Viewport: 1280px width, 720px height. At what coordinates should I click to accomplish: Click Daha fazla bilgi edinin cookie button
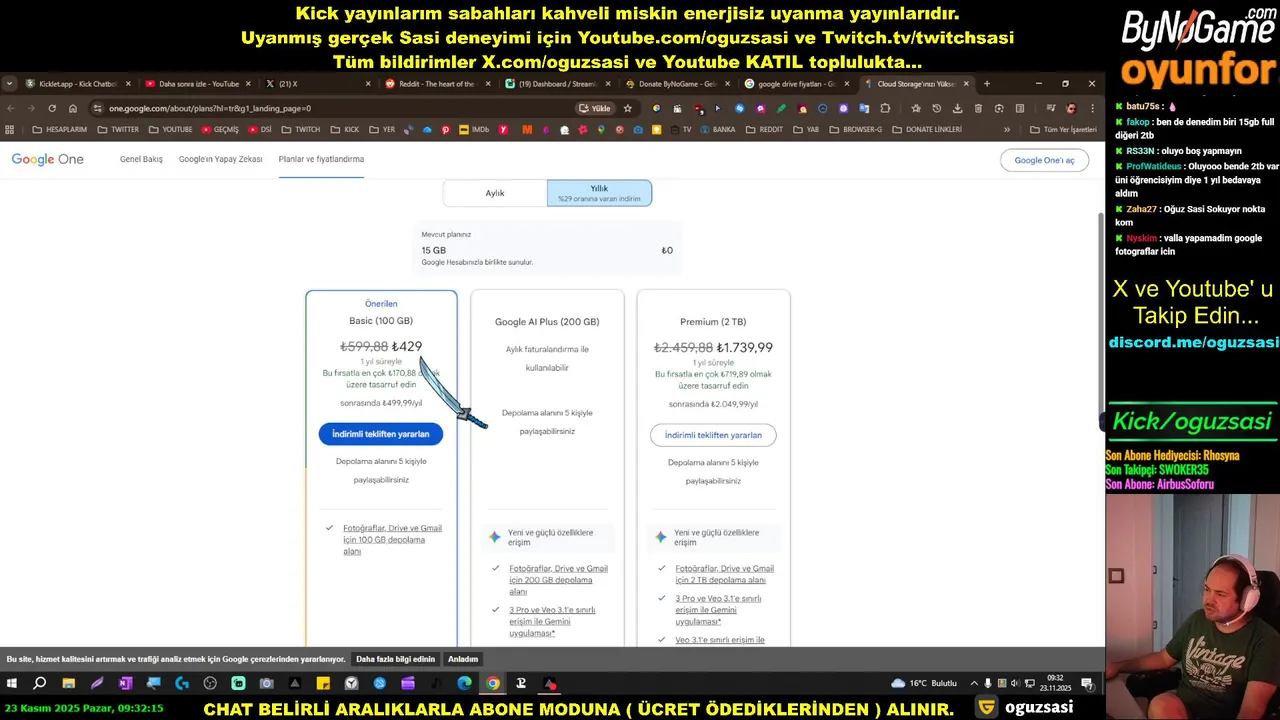[x=395, y=659]
